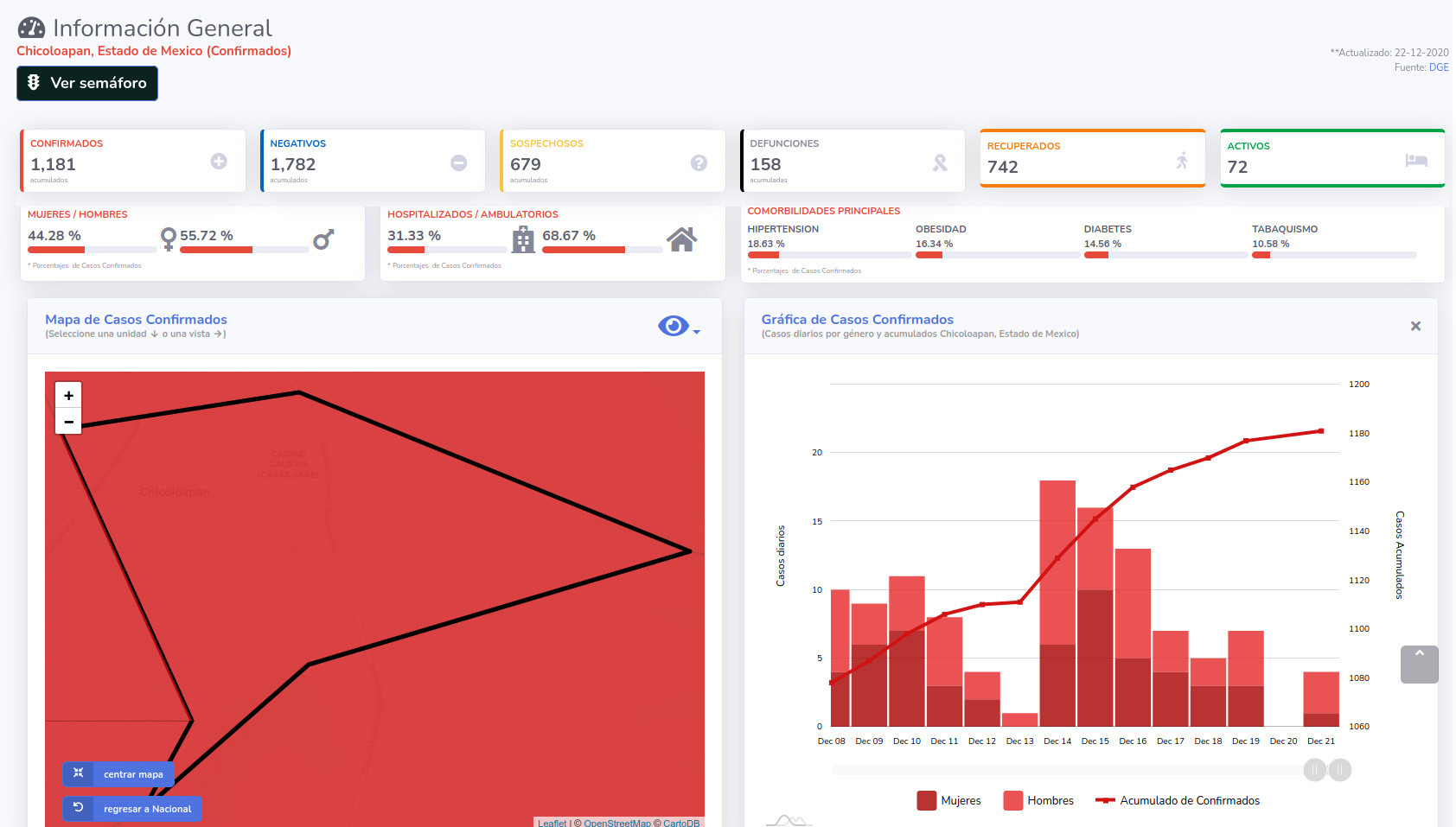
Task: Zoom out on the map
Action: 68,422
